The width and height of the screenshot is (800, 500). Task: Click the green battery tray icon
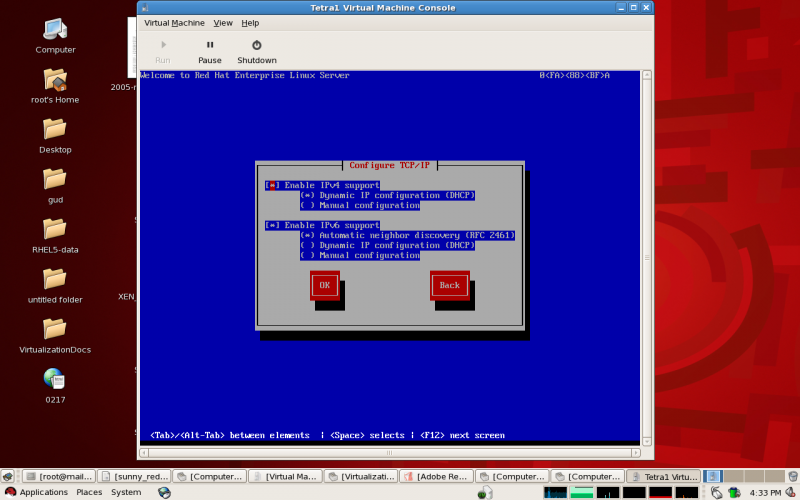coord(734,492)
